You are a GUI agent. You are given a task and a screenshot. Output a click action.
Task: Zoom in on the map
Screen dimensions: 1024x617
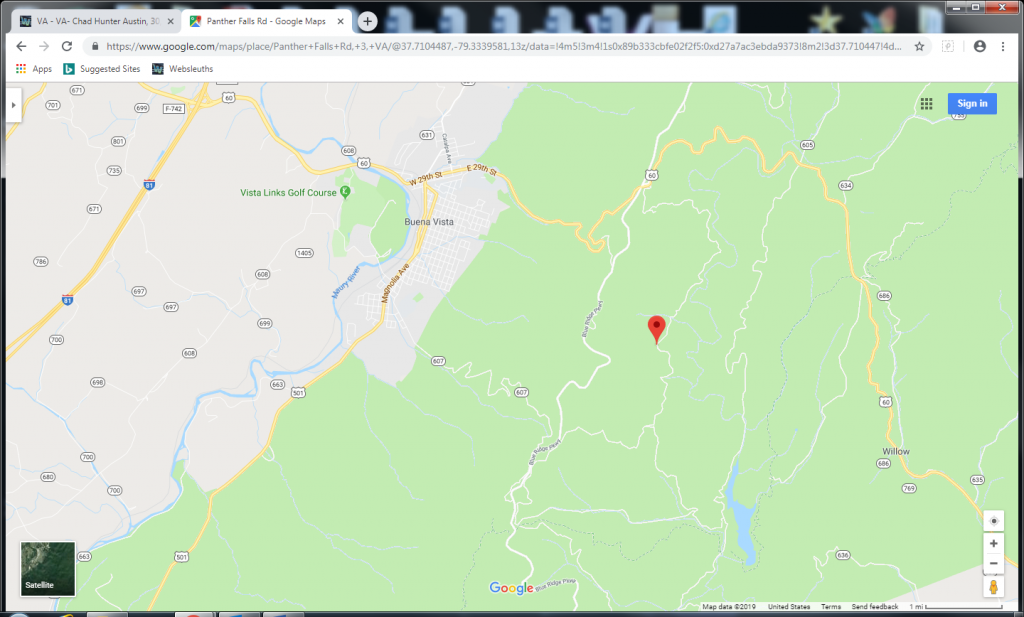click(x=993, y=544)
